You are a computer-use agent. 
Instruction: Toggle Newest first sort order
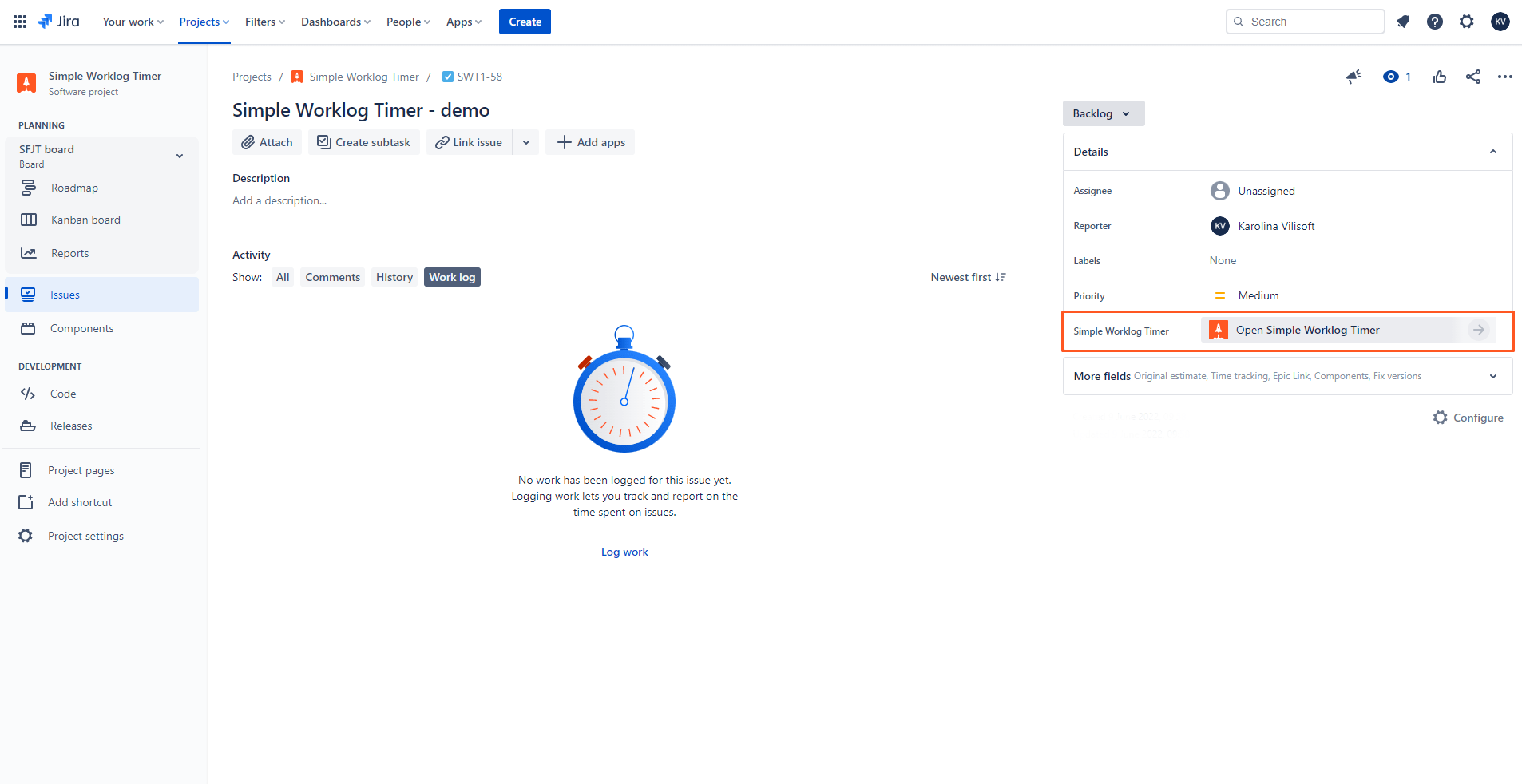968,277
